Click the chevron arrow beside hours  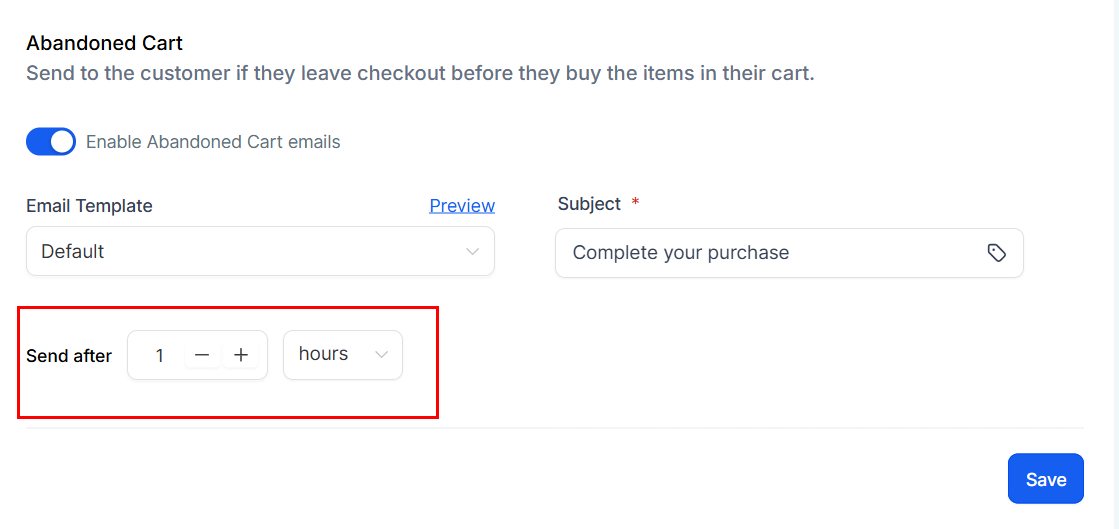[382, 355]
